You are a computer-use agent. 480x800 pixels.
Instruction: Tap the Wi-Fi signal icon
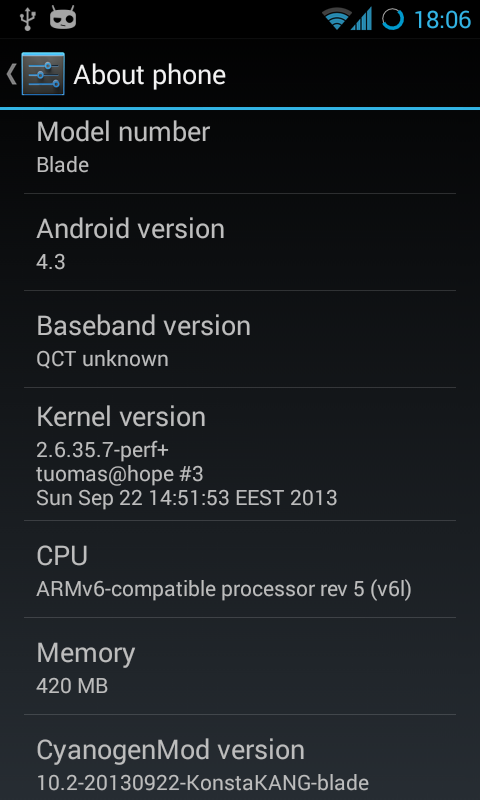pyautogui.click(x=337, y=19)
